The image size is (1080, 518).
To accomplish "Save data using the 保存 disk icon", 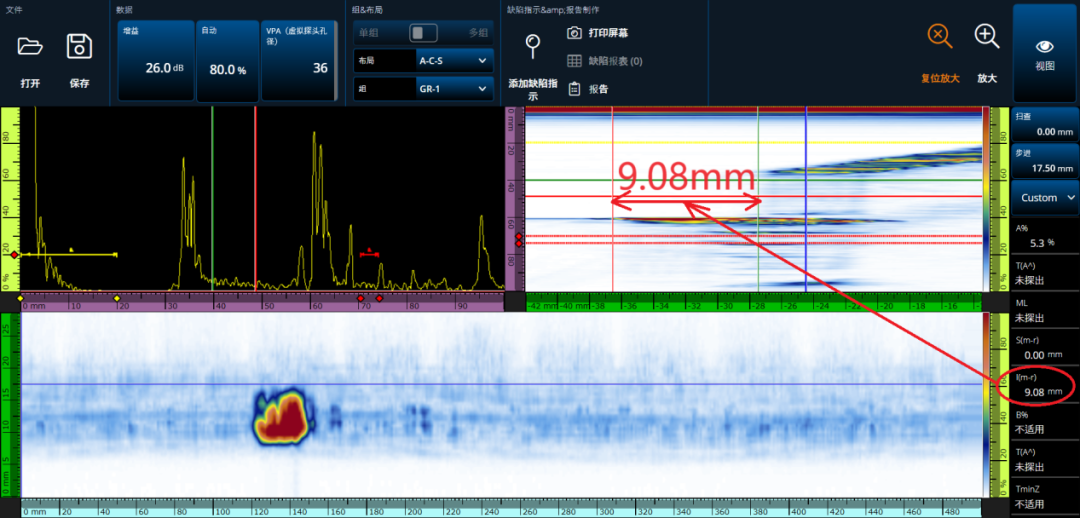I will (x=79, y=47).
